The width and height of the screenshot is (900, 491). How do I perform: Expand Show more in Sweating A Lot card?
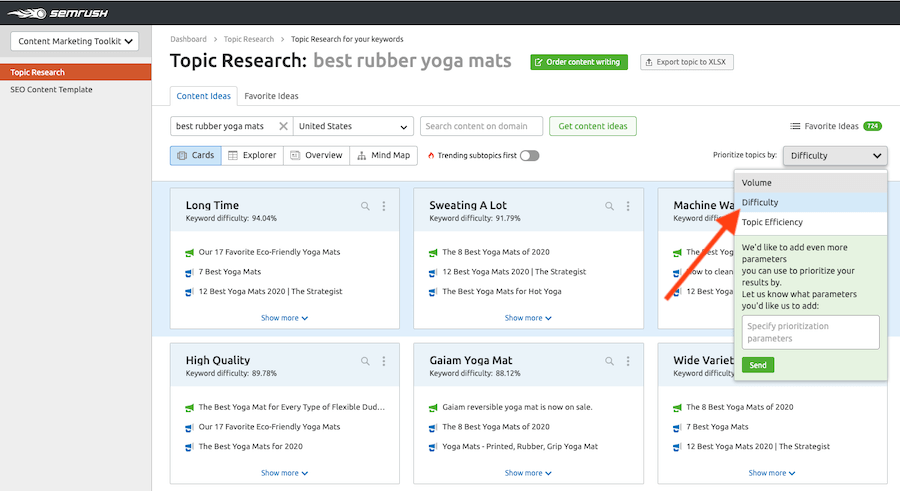point(528,318)
